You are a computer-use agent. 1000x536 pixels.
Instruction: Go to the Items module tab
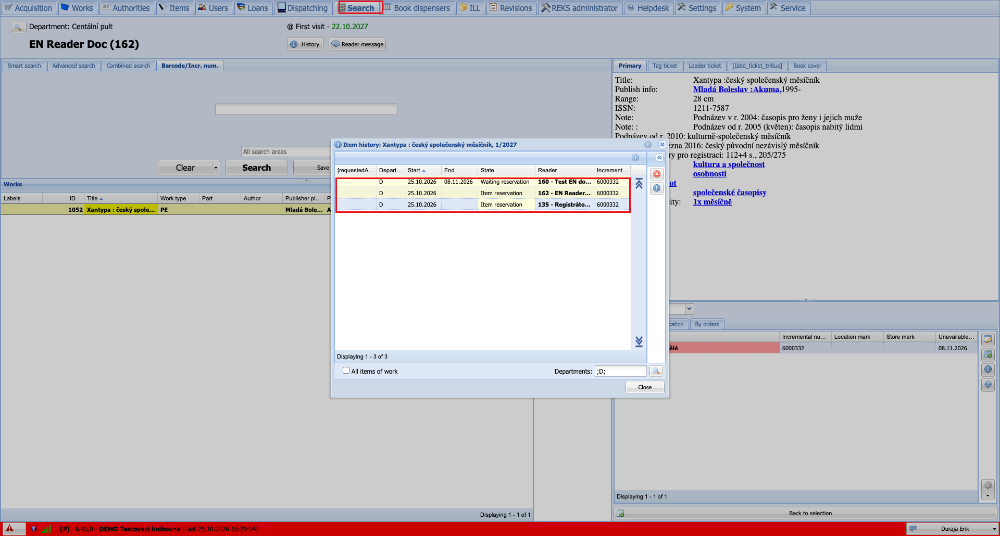click(x=174, y=8)
